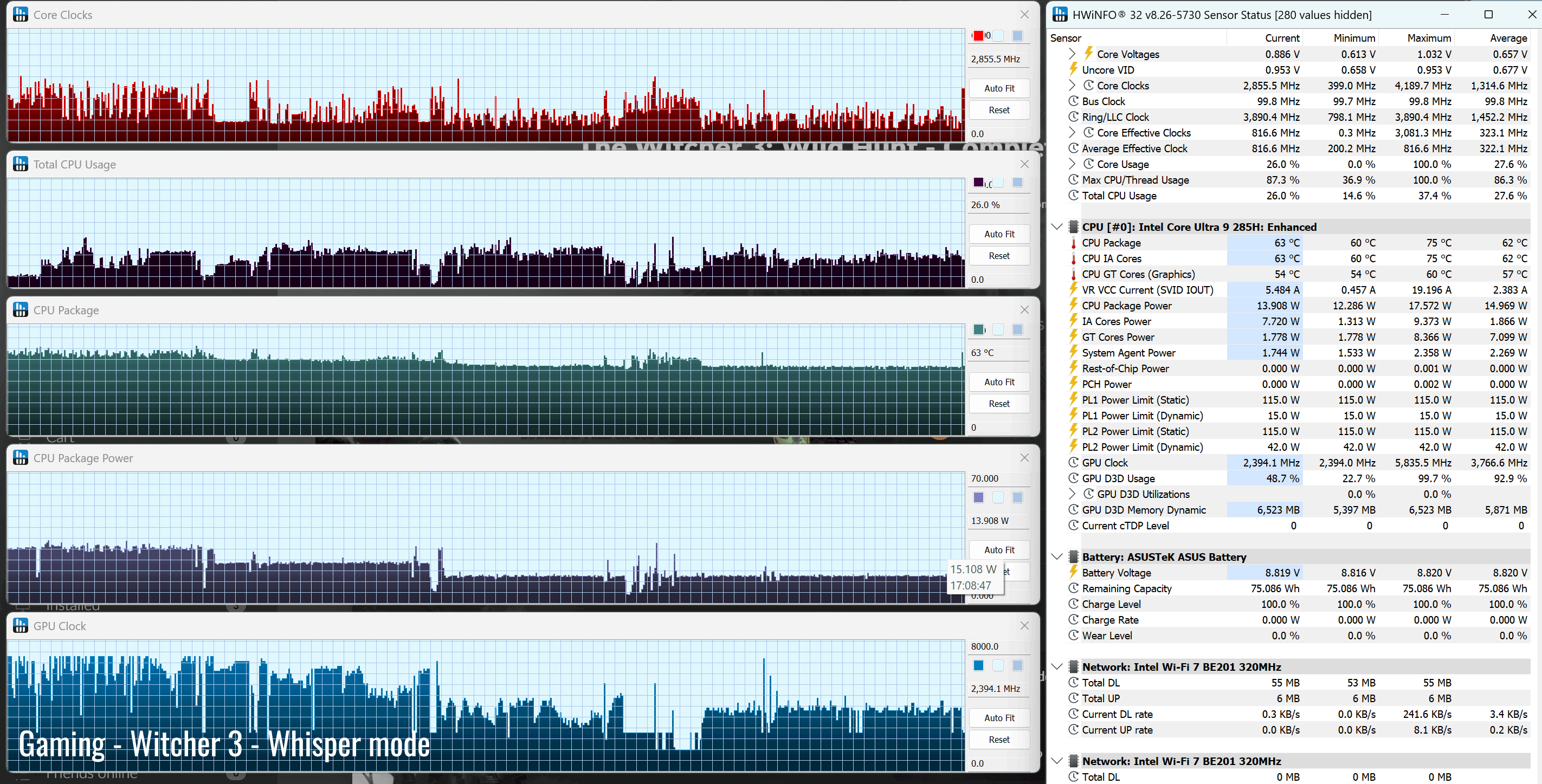Image resolution: width=1542 pixels, height=784 pixels.
Task: Click the clock icon beside GPU D3D Usage
Action: 1073,478
